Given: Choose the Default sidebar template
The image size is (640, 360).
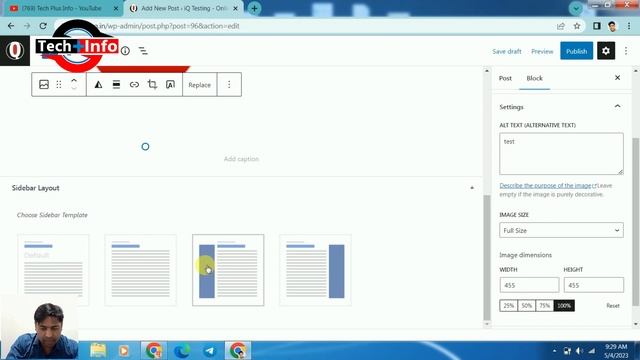Looking at the screenshot, I should (x=53, y=270).
